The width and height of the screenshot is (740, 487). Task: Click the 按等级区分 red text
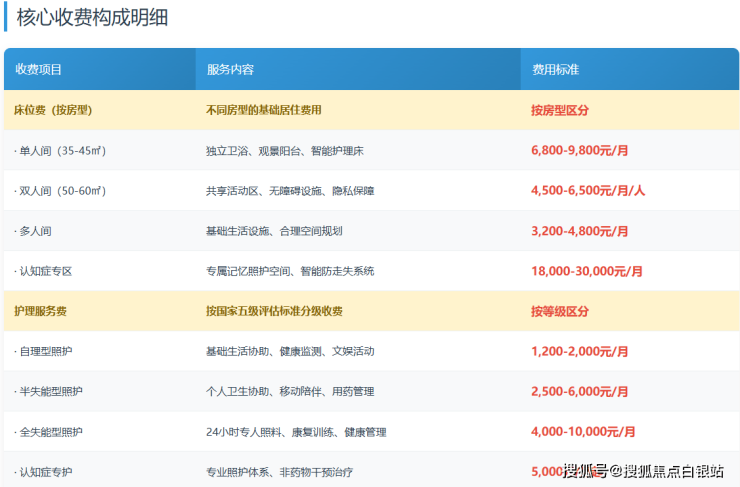click(561, 311)
